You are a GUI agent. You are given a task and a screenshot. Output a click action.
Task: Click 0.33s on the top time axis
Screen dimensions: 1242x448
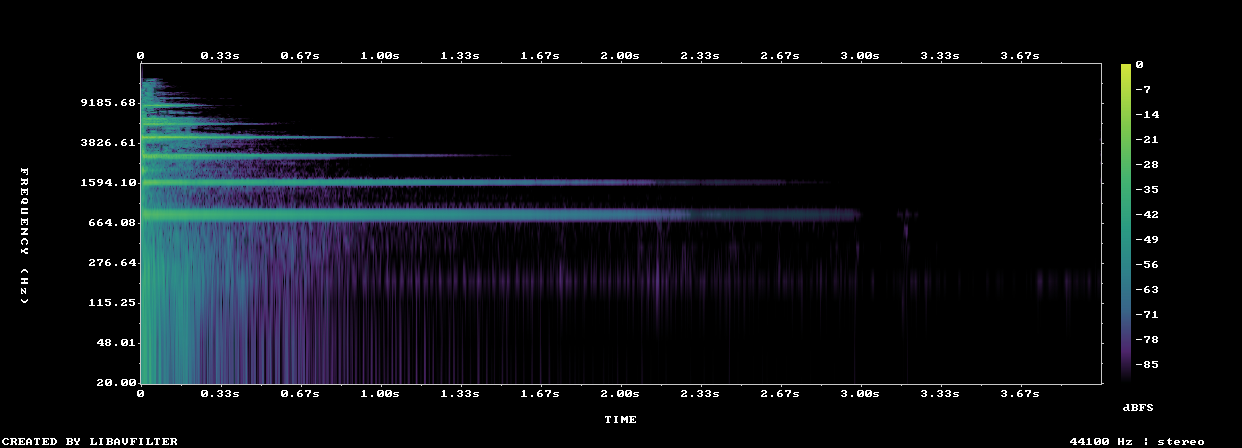coord(220,56)
